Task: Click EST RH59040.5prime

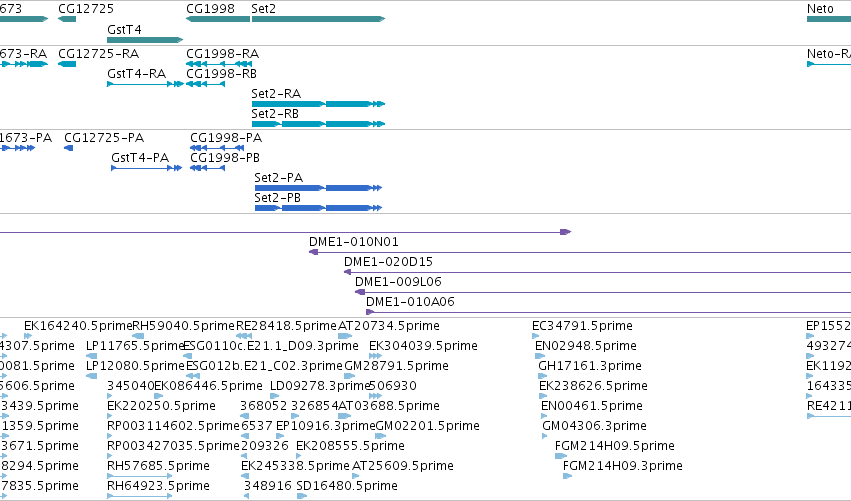Action: coord(183,326)
